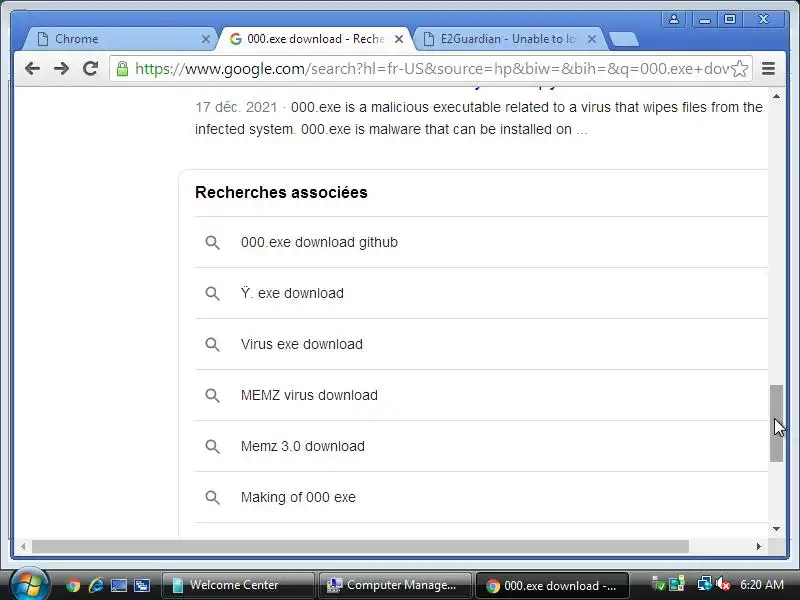
Task: Launch Internet Explorer from Quick Launch
Action: coord(96,585)
